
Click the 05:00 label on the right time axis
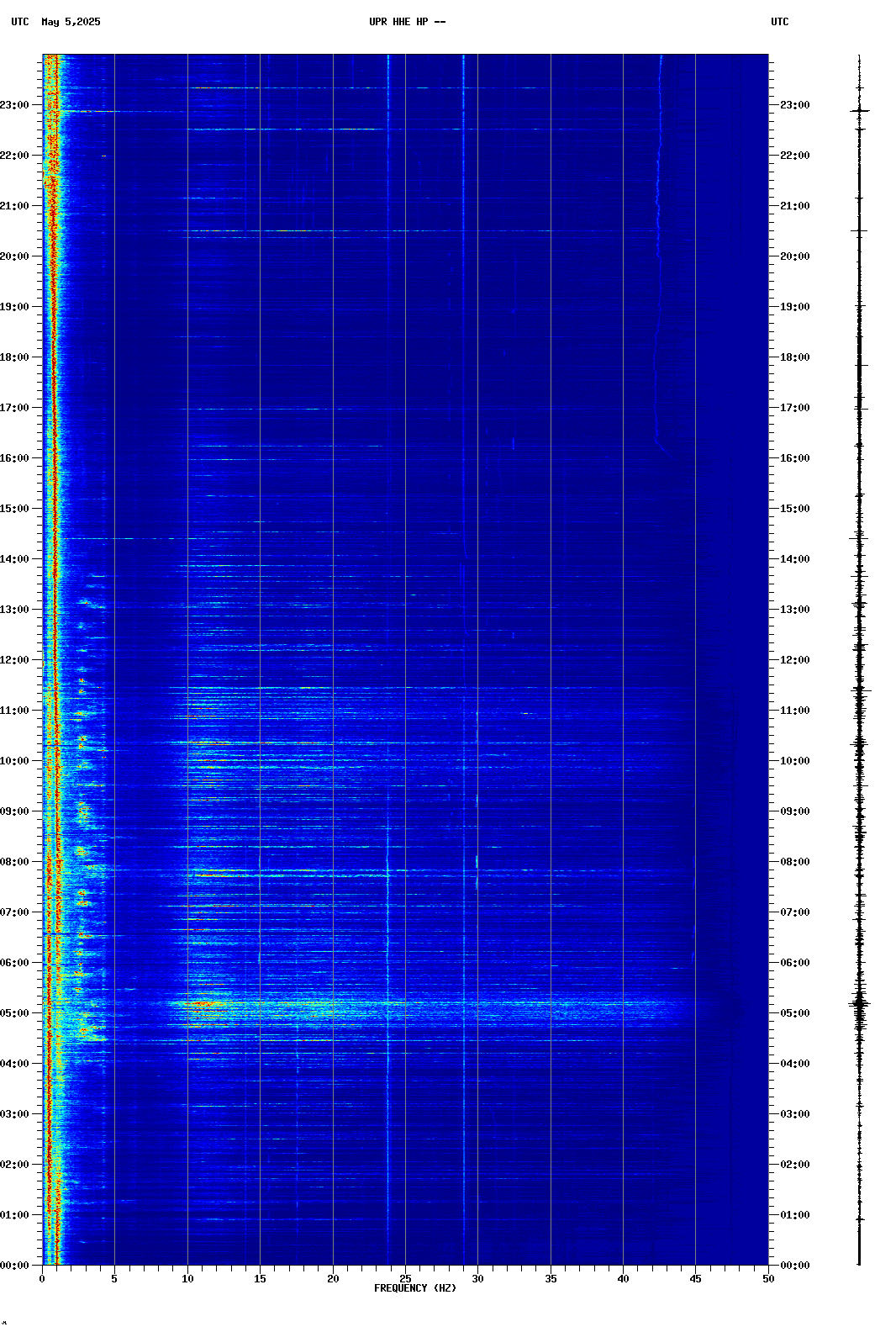pyautogui.click(x=795, y=1013)
